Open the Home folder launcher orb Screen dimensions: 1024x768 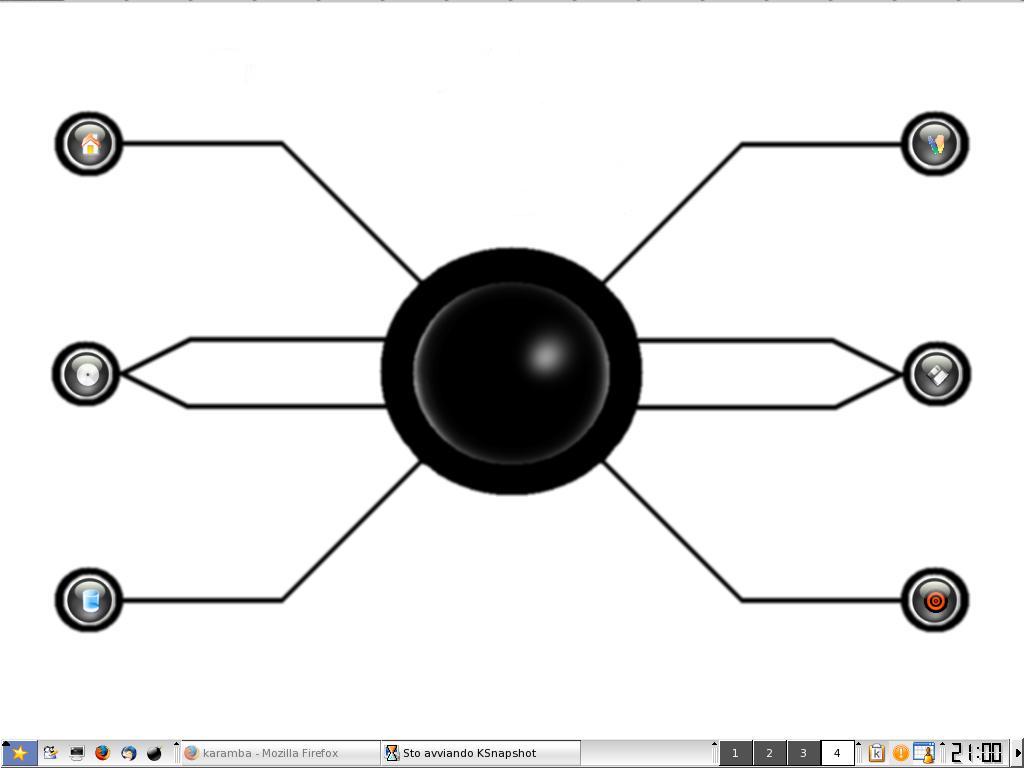pos(89,144)
